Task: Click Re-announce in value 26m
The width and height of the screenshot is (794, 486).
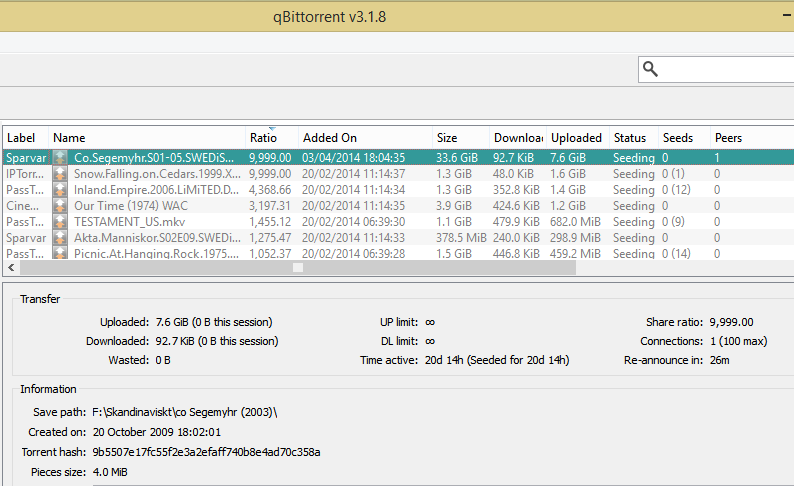Action: (x=720, y=360)
